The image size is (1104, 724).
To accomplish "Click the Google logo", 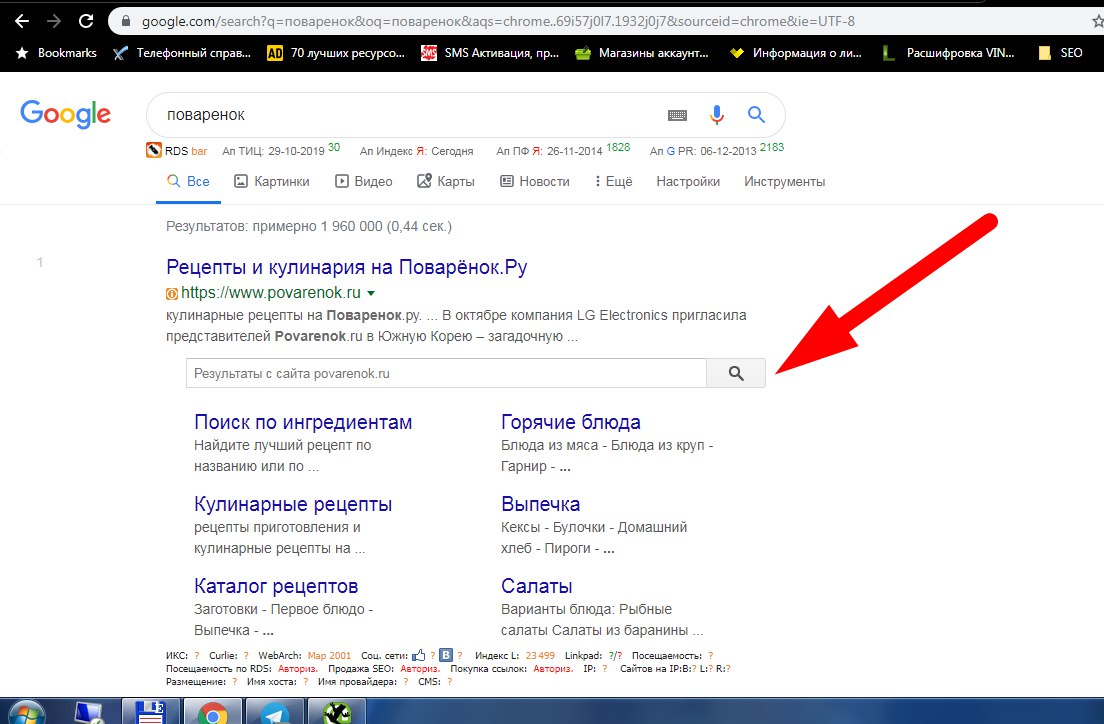I will click(x=65, y=114).
